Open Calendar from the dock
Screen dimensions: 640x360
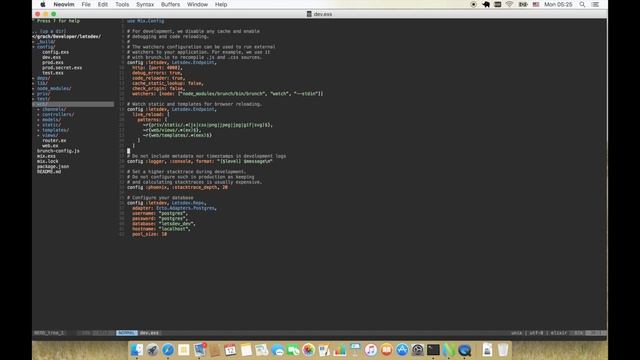(230, 350)
